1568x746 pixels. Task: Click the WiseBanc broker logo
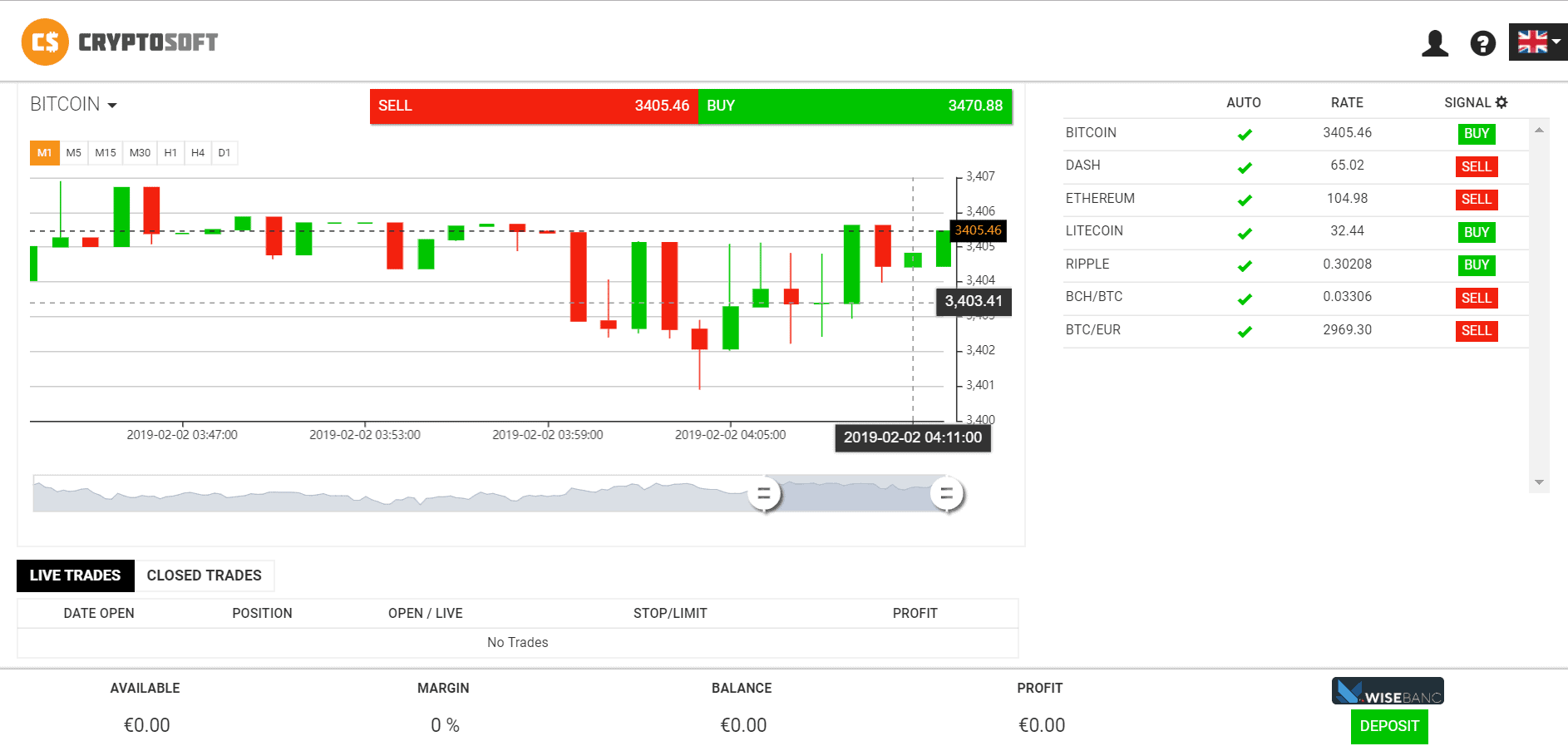pos(1388,691)
